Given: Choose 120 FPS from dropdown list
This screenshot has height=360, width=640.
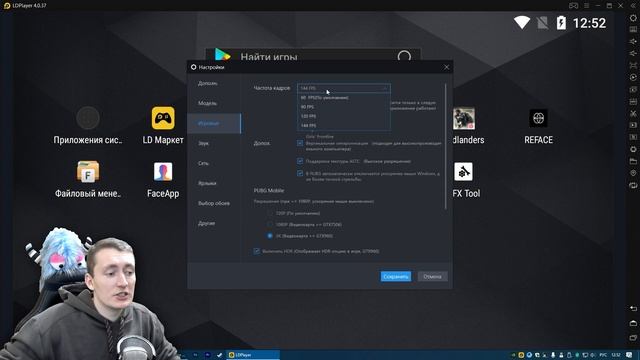Looking at the screenshot, I should click(x=344, y=116).
